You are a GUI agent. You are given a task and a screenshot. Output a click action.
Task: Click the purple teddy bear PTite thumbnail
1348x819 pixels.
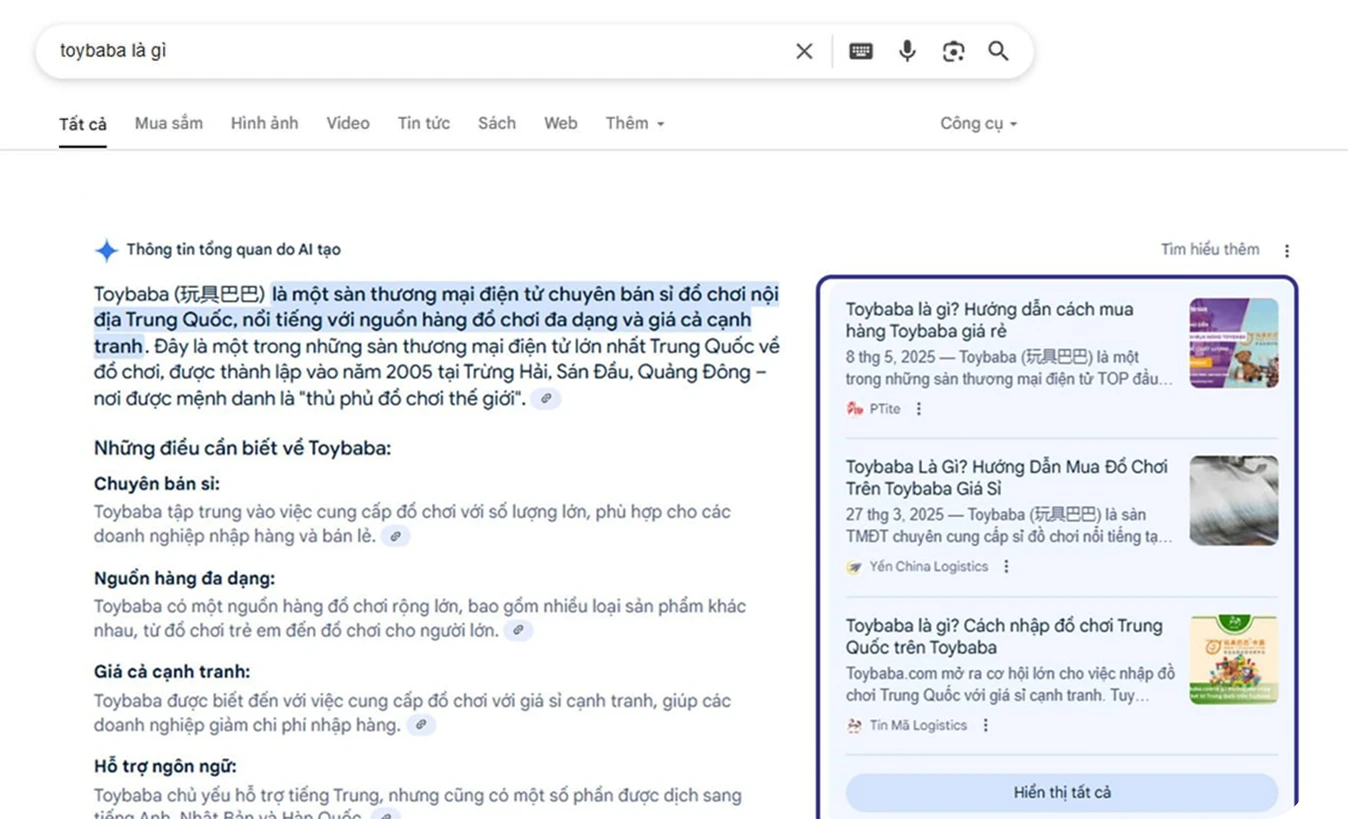[x=1234, y=343]
